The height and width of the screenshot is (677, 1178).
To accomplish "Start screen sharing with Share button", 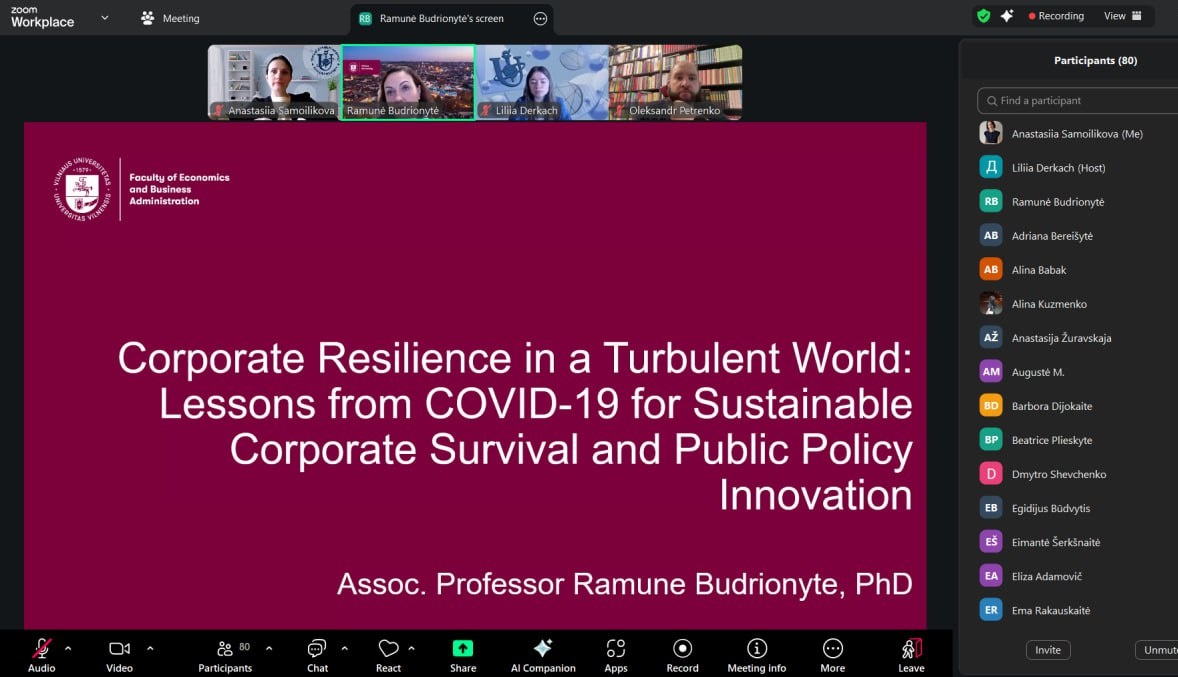I will pyautogui.click(x=462, y=649).
